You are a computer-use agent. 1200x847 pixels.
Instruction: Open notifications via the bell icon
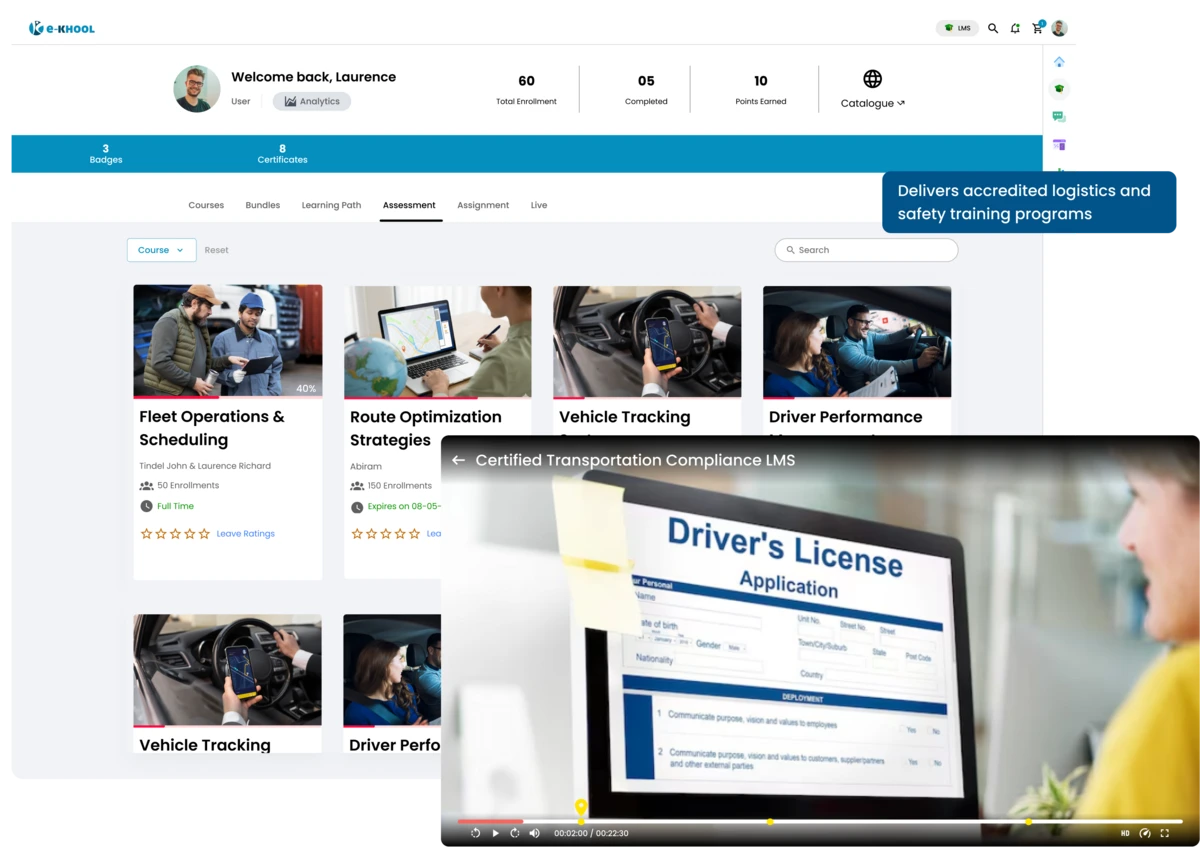click(1015, 28)
